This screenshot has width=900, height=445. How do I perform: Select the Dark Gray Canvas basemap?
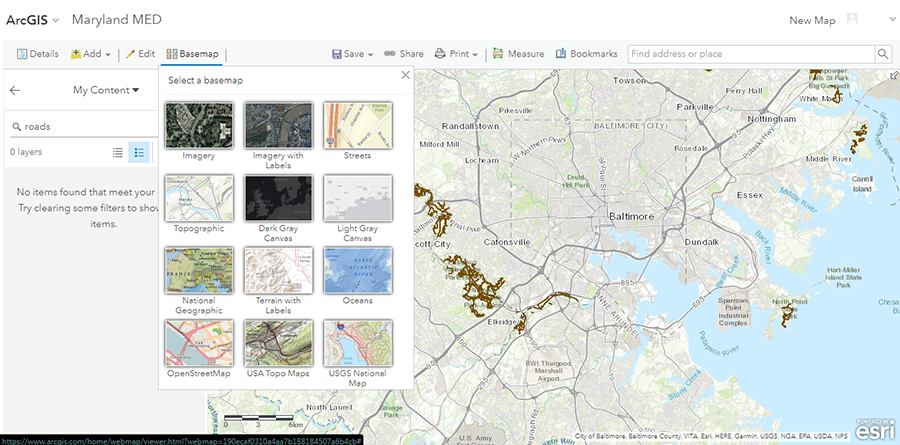coord(278,198)
